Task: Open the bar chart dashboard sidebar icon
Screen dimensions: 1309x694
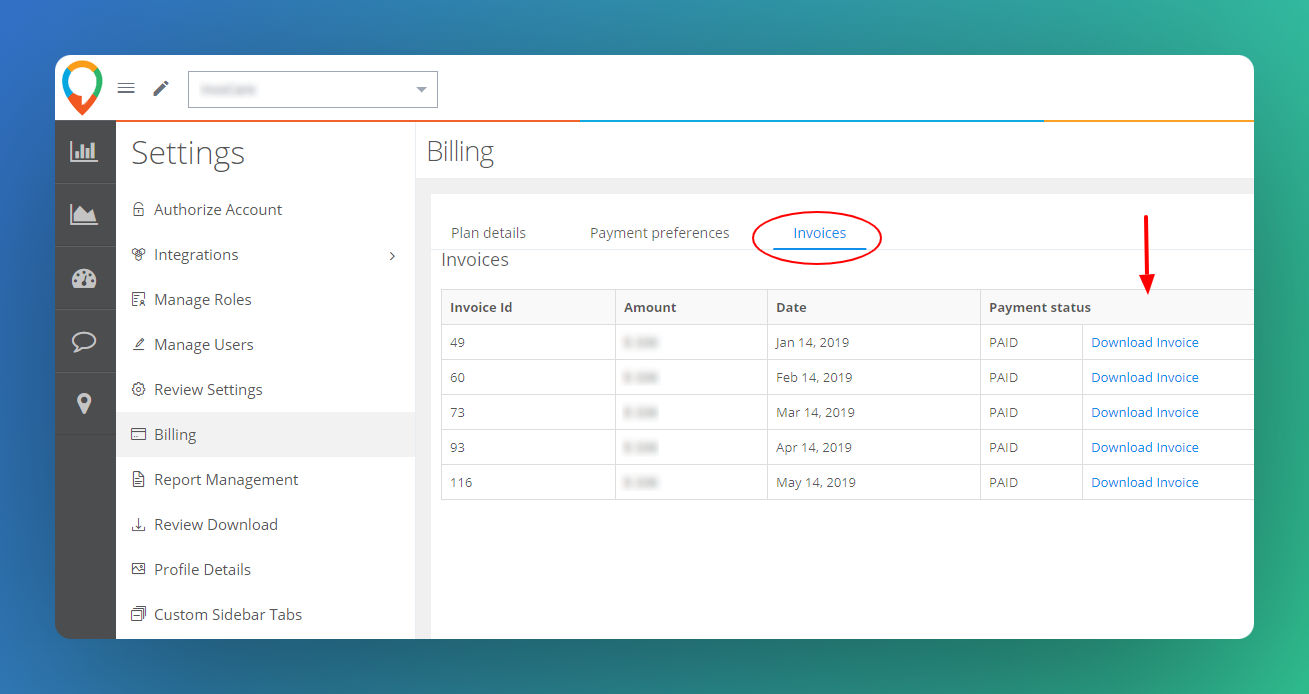Action: pyautogui.click(x=84, y=151)
